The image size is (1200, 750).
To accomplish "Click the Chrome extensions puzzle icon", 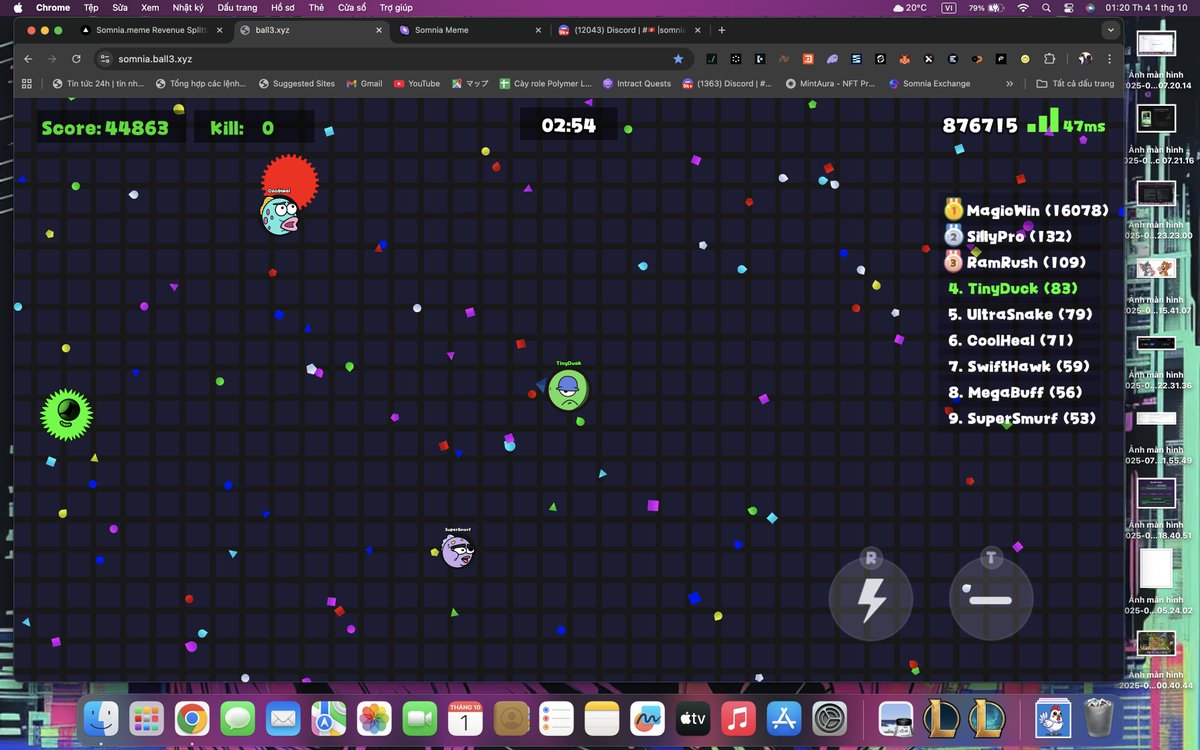I will click(x=1048, y=58).
